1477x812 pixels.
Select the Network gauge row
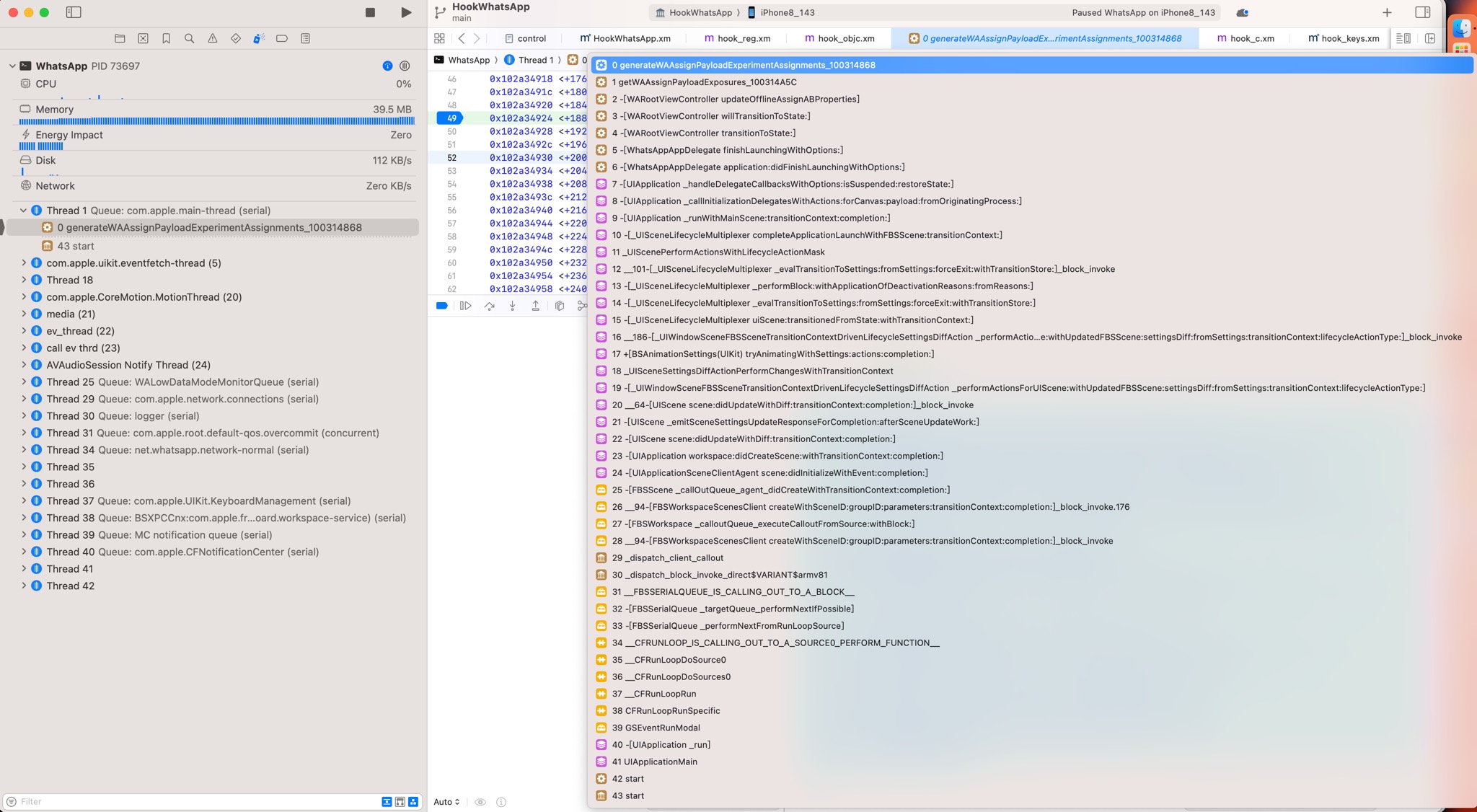tap(215, 186)
